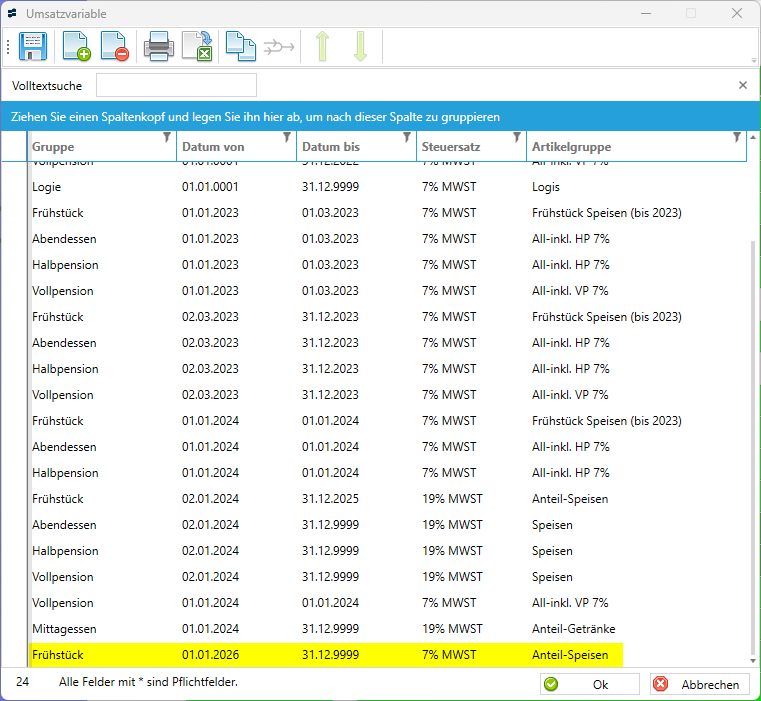Open the filter dropdown on the Datum von column
Viewport: 761px width, 701px height.
point(287,137)
